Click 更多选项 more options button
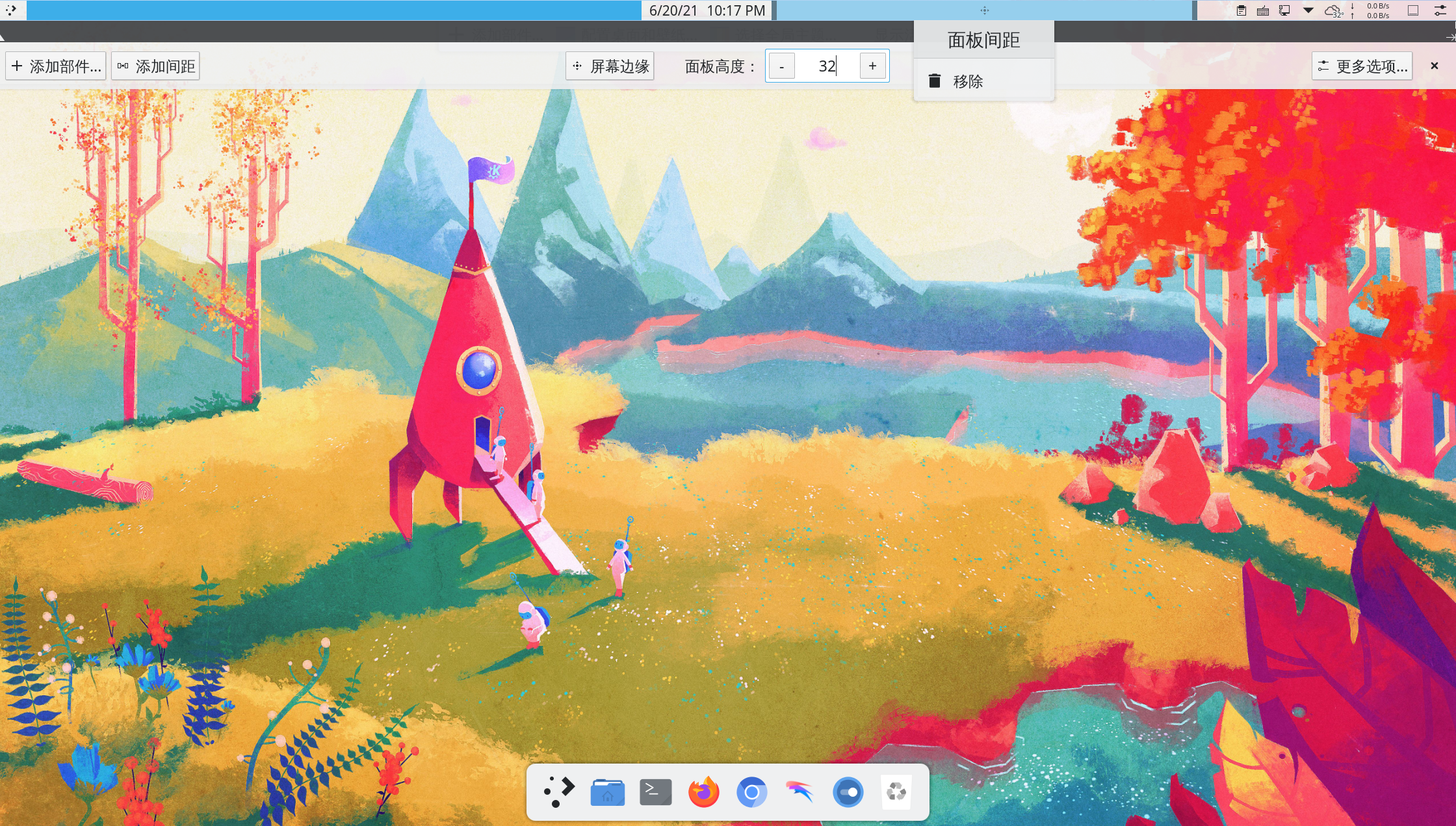1456x826 pixels. tap(1362, 66)
